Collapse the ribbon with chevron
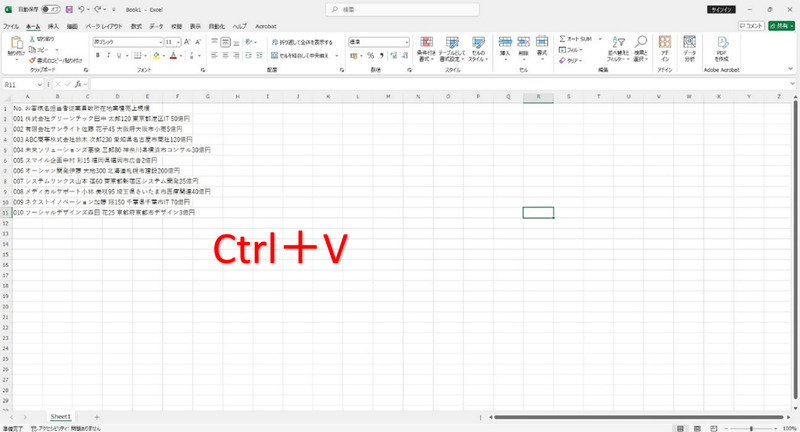 coord(791,69)
